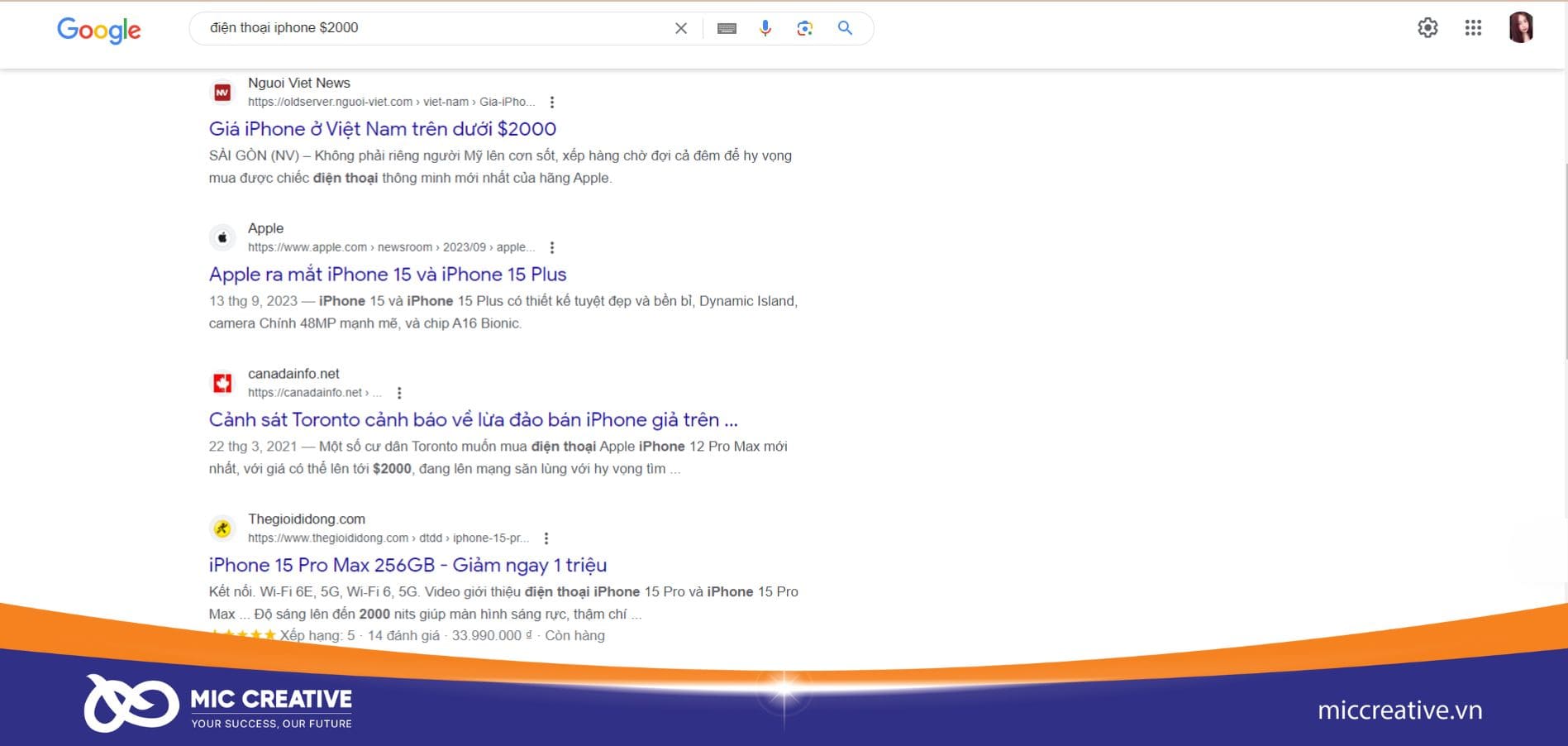
Task: Open the Google account profile picture
Action: 1521,27
